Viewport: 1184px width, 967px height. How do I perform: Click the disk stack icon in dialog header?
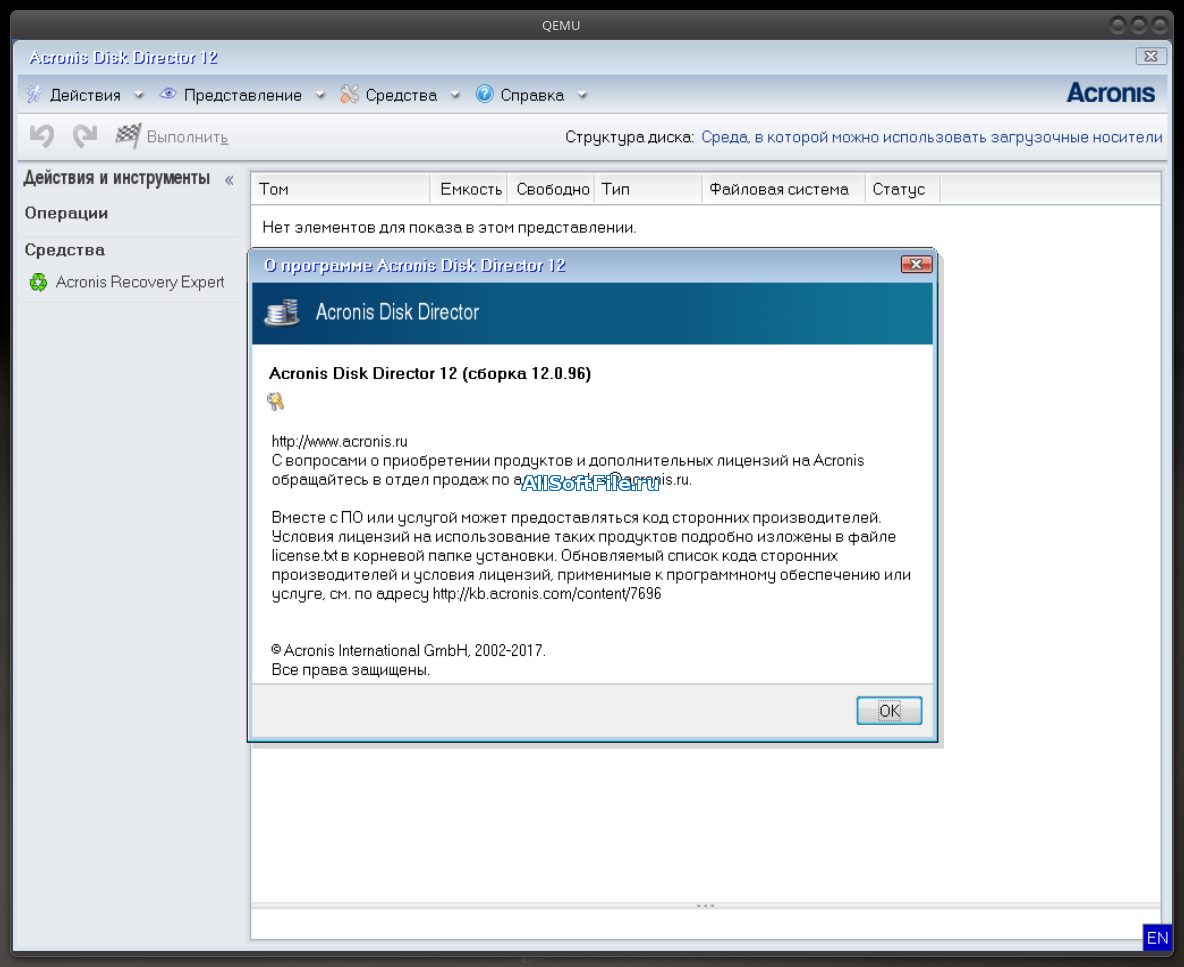tap(282, 313)
